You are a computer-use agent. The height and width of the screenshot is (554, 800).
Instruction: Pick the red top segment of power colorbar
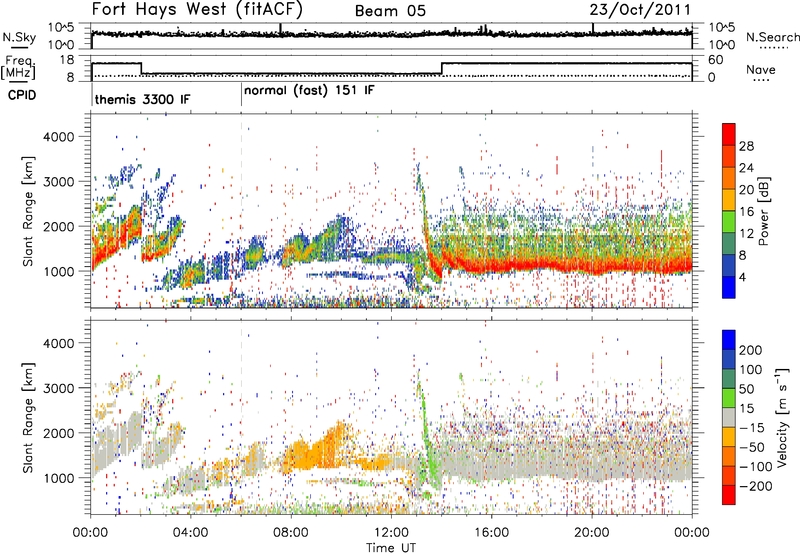point(729,134)
